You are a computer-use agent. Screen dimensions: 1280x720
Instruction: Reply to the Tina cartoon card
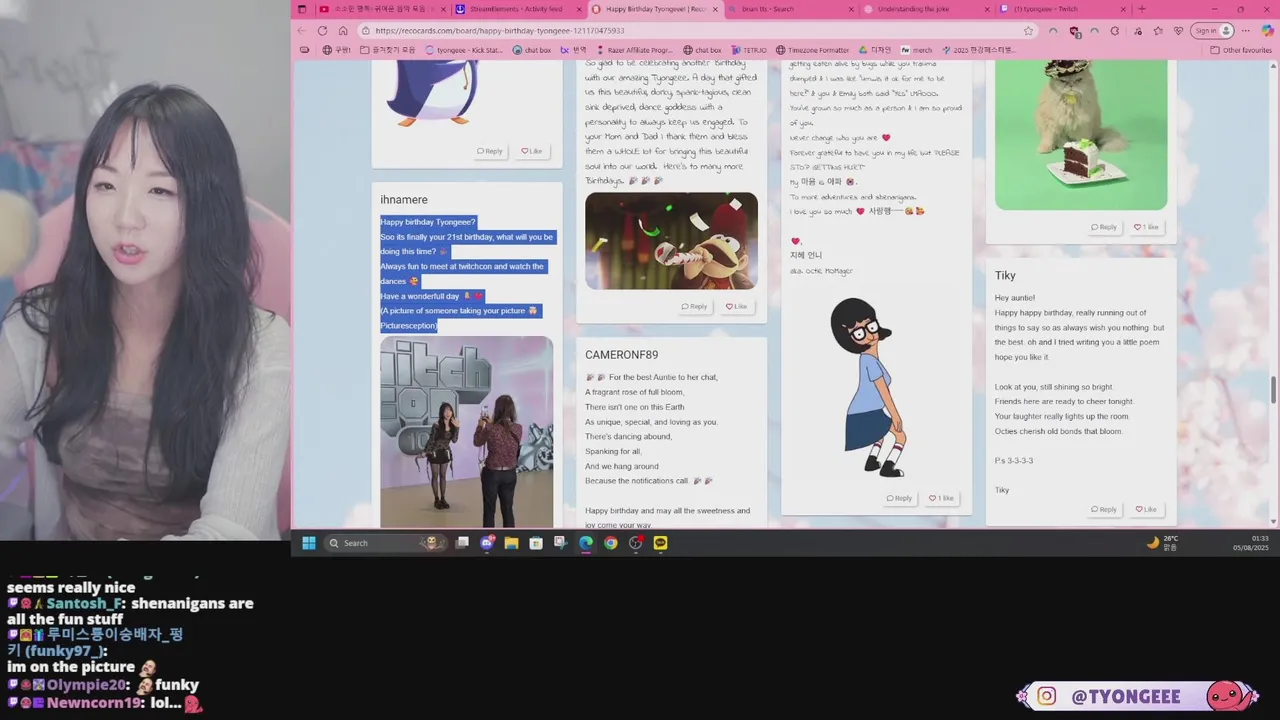coord(900,498)
